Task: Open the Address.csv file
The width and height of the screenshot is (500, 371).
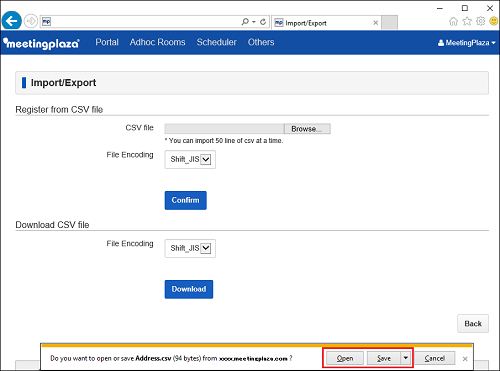Action: tap(345, 358)
